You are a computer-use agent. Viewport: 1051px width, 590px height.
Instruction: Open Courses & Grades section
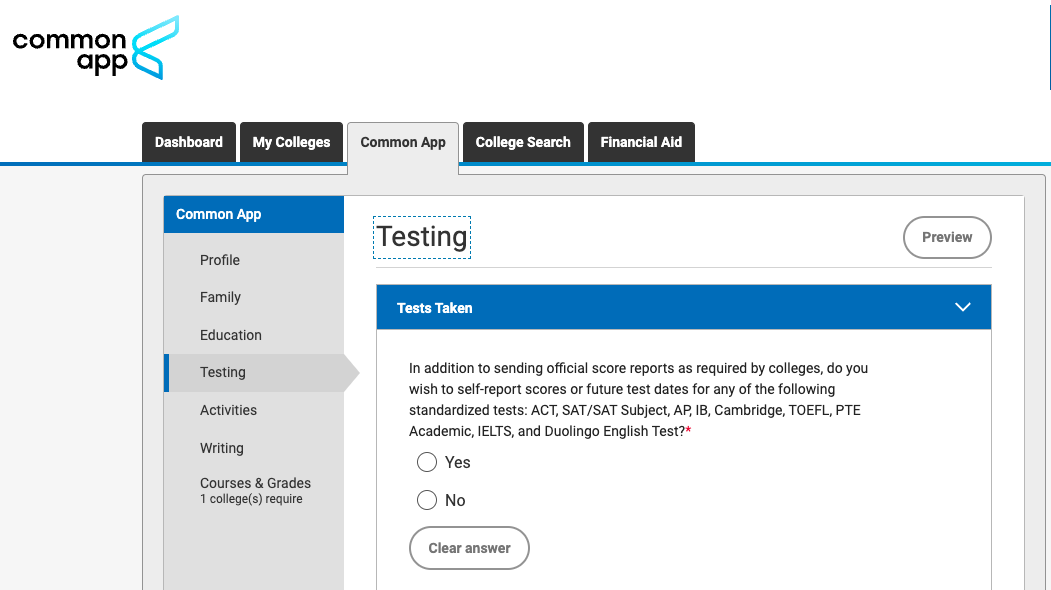point(255,483)
